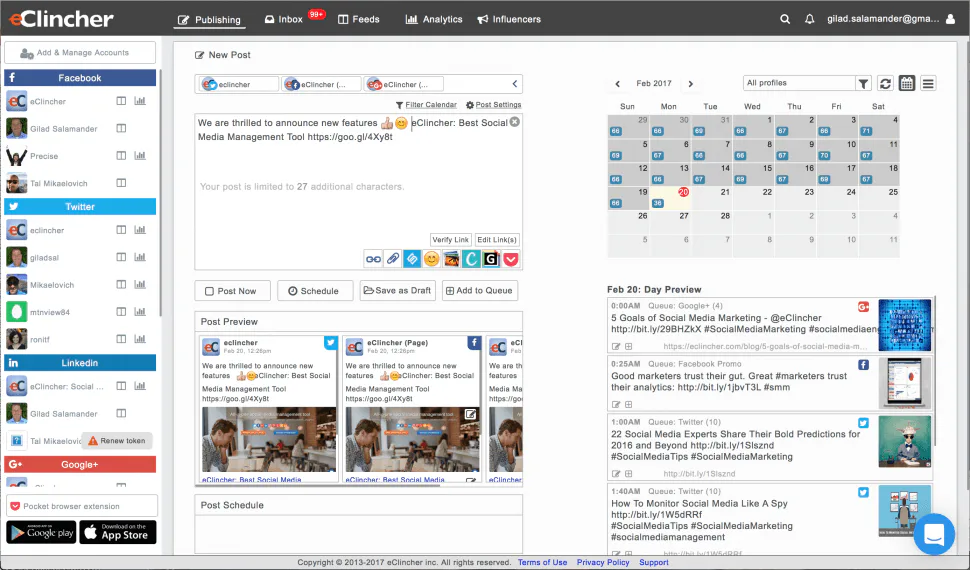This screenshot has height=570, width=970.
Task: Open the 1:00AM post image thumbnail
Action: [904, 441]
